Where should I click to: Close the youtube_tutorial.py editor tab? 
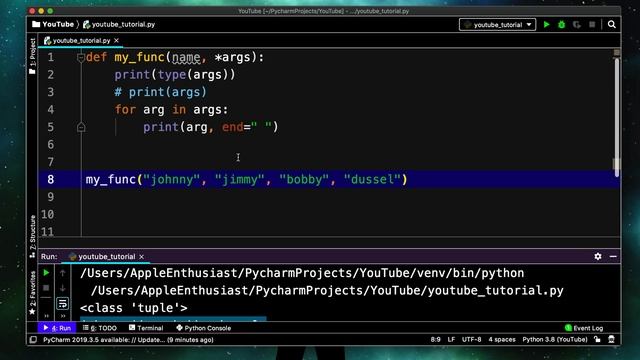[x=116, y=40]
